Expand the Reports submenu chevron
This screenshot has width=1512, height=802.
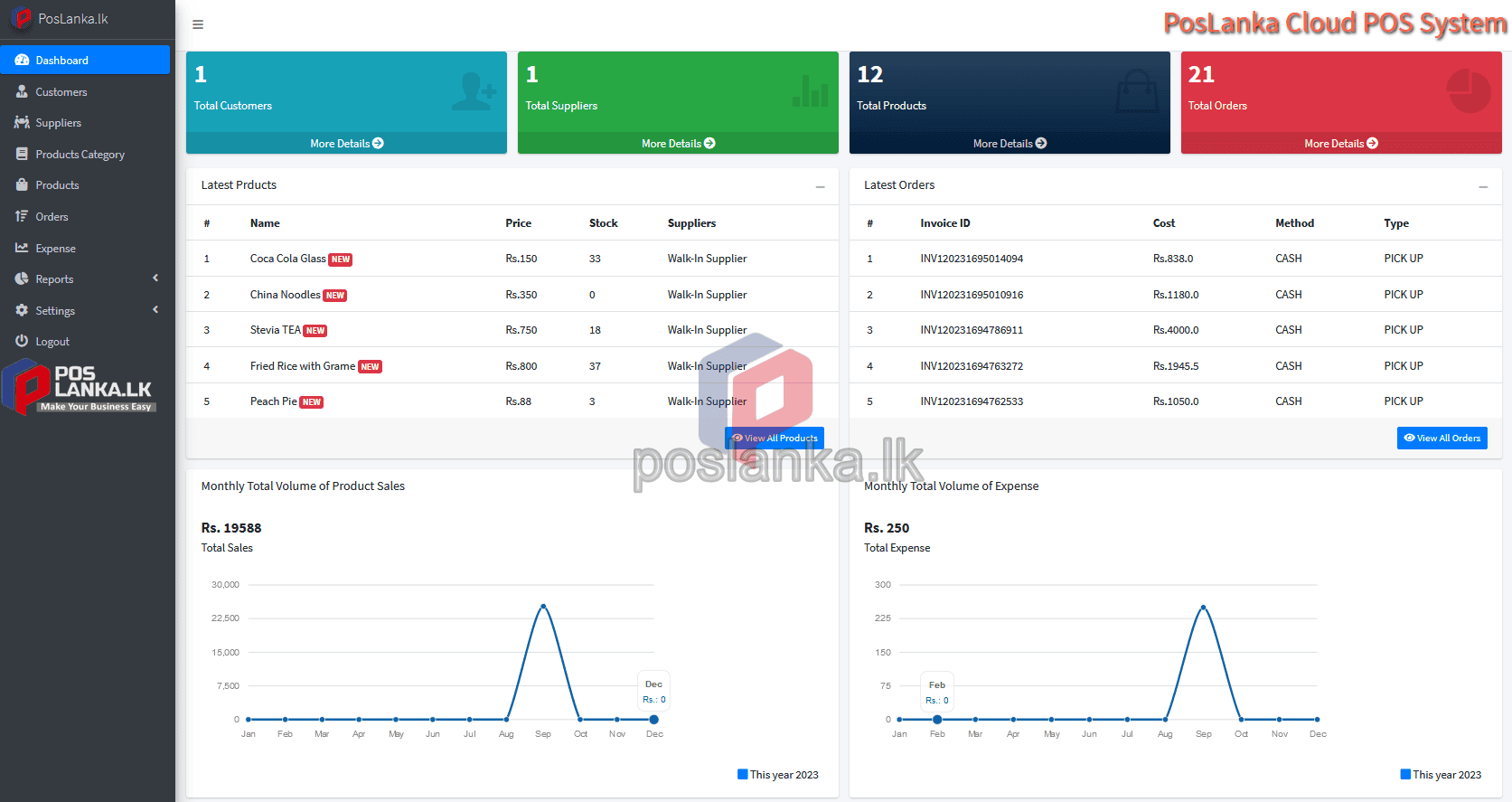coord(155,278)
